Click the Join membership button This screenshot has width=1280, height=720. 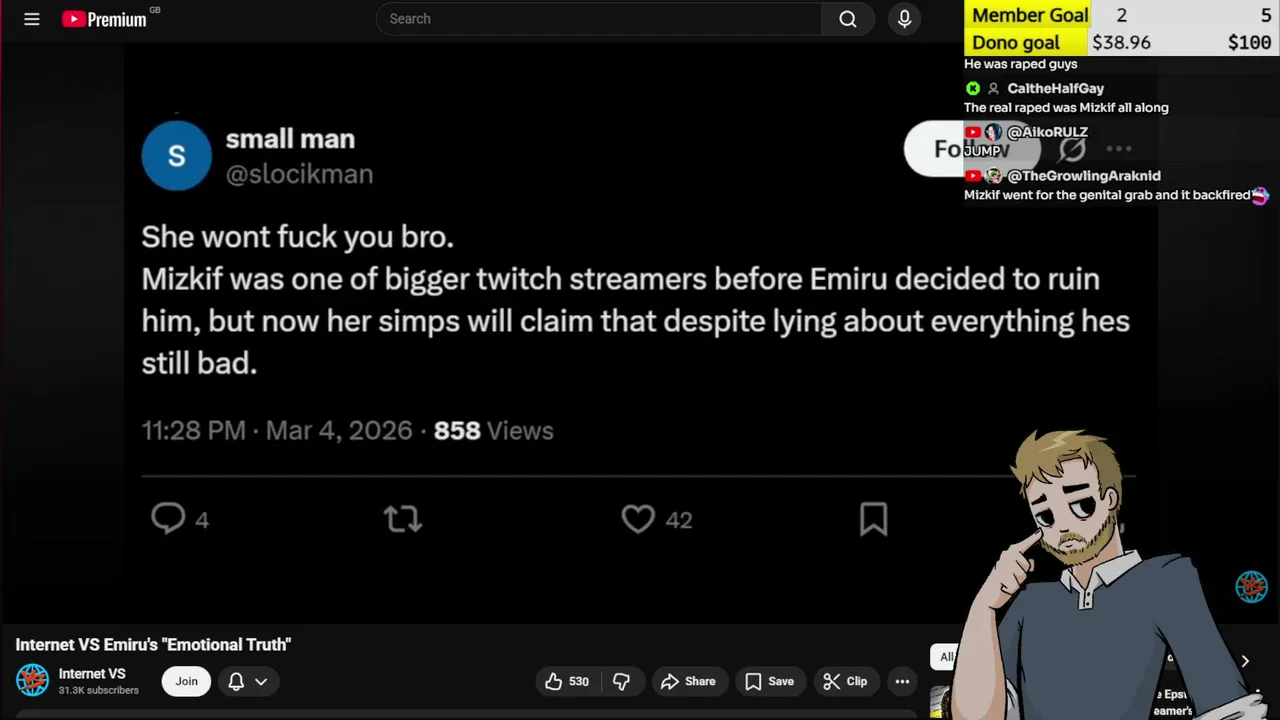pyautogui.click(x=187, y=681)
